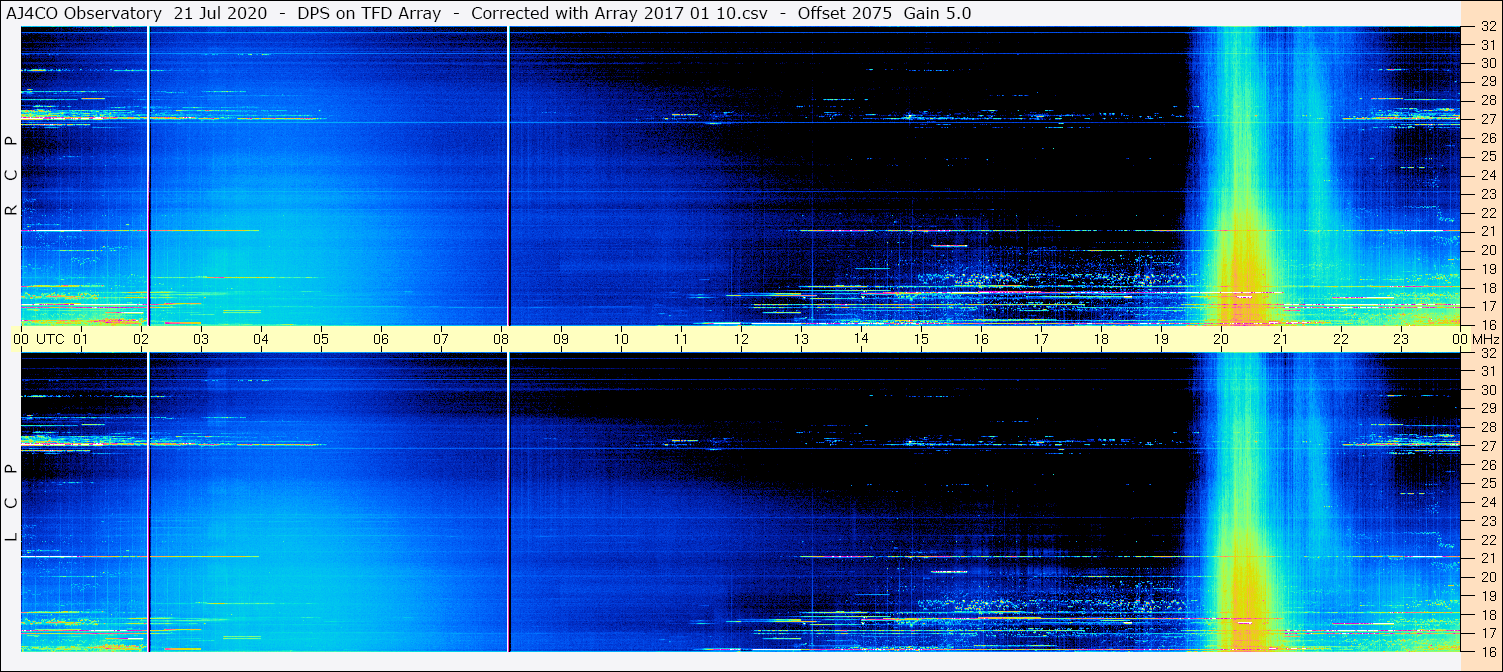The image size is (1503, 672).
Task: Click the white vertical marker near 08 UTC in LCP panel
Action: [x=508, y=503]
